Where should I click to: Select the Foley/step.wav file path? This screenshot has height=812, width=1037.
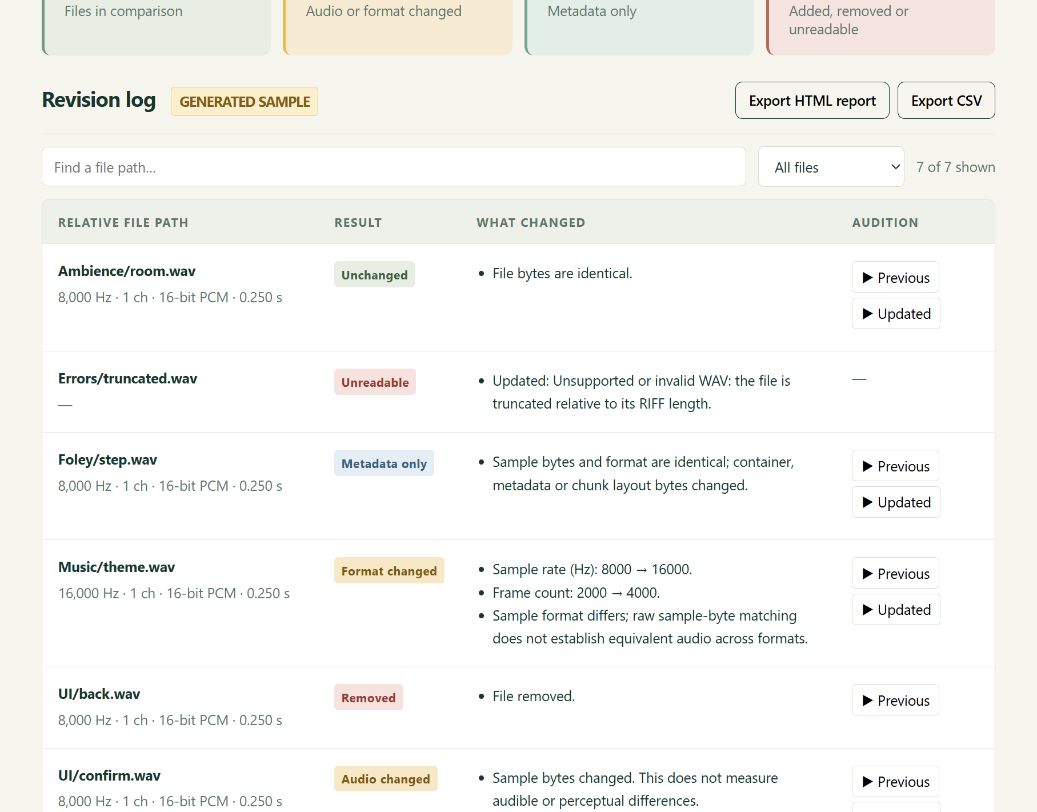point(108,460)
